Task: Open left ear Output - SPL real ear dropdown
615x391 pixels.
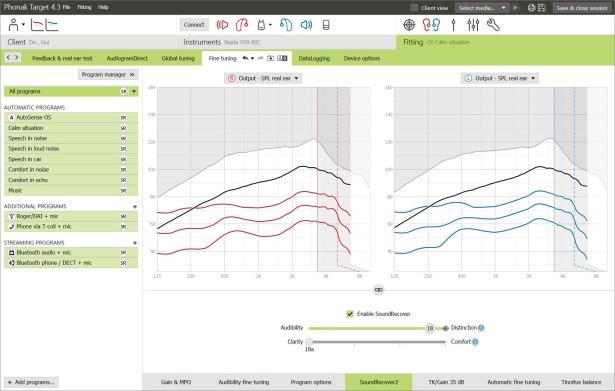Action: pyautogui.click(x=500, y=78)
